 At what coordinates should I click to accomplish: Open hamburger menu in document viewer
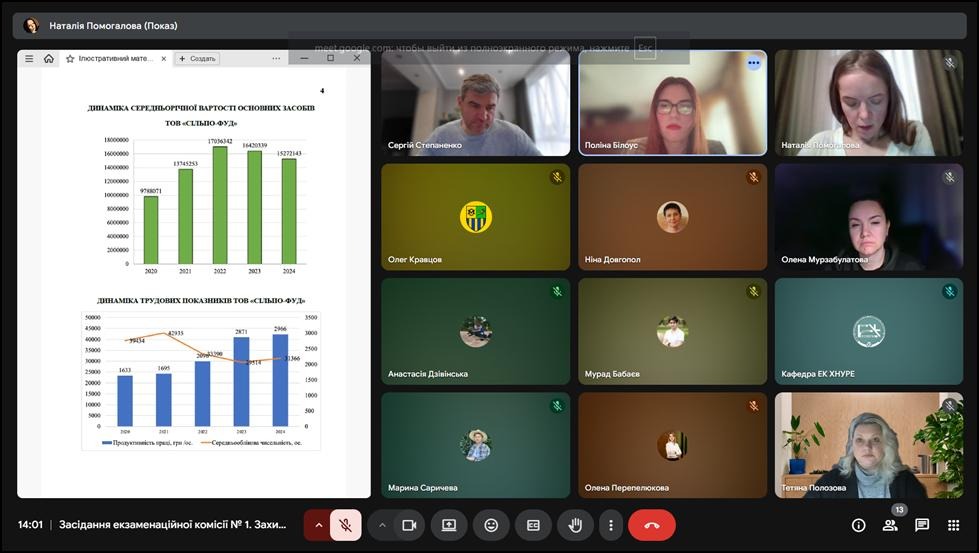(29, 59)
